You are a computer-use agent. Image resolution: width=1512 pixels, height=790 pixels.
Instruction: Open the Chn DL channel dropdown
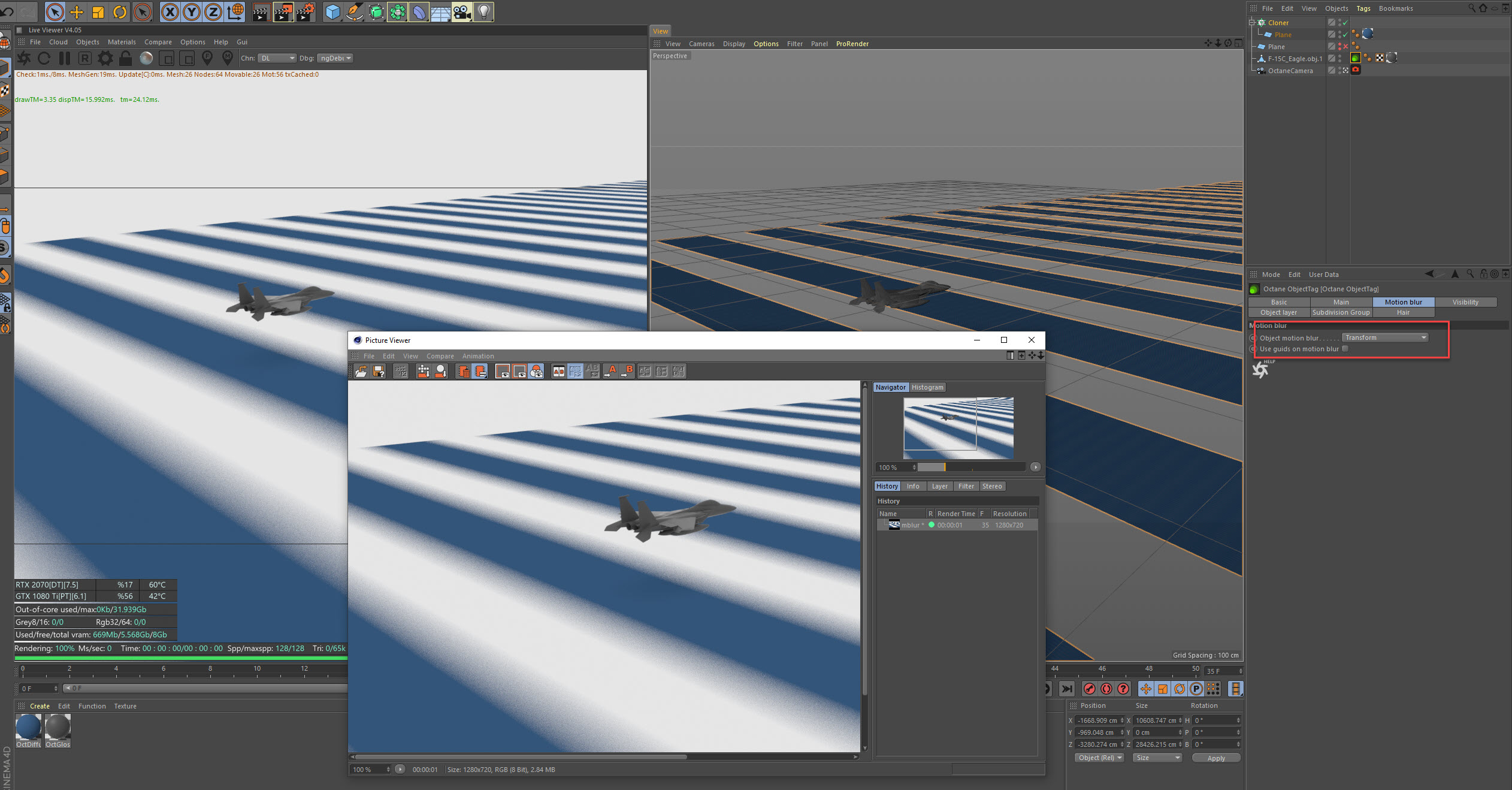[277, 58]
